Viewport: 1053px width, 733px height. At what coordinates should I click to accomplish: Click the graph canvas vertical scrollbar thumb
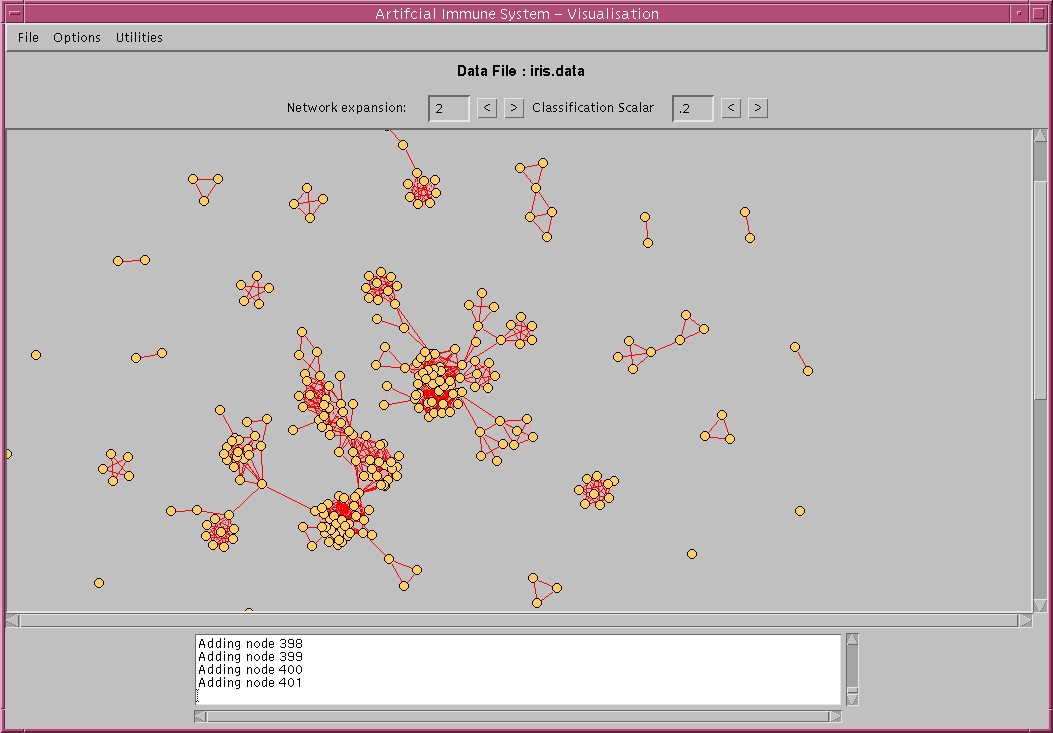pyautogui.click(x=1040, y=290)
